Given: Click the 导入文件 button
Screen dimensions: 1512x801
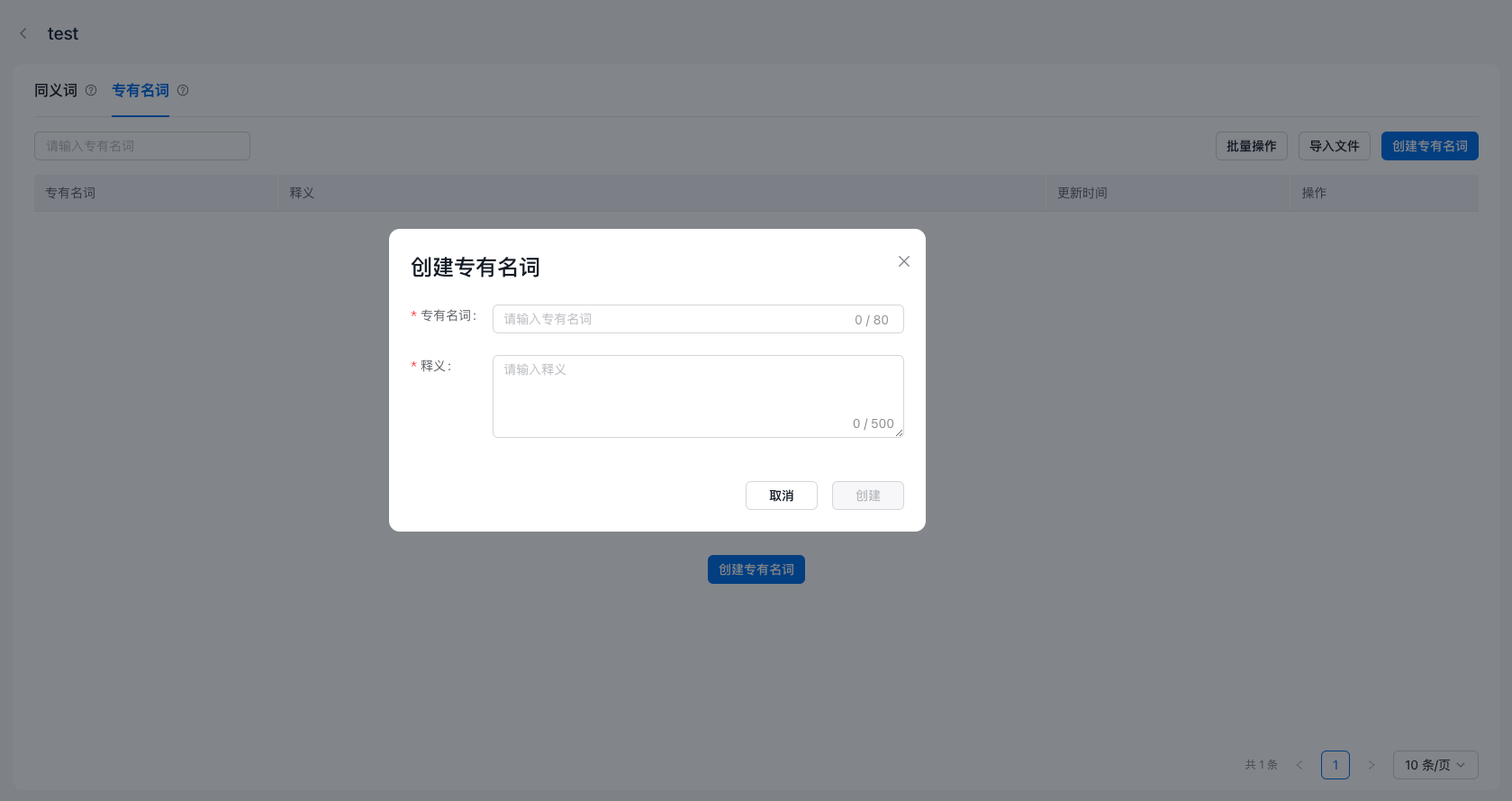Looking at the screenshot, I should point(1335,146).
